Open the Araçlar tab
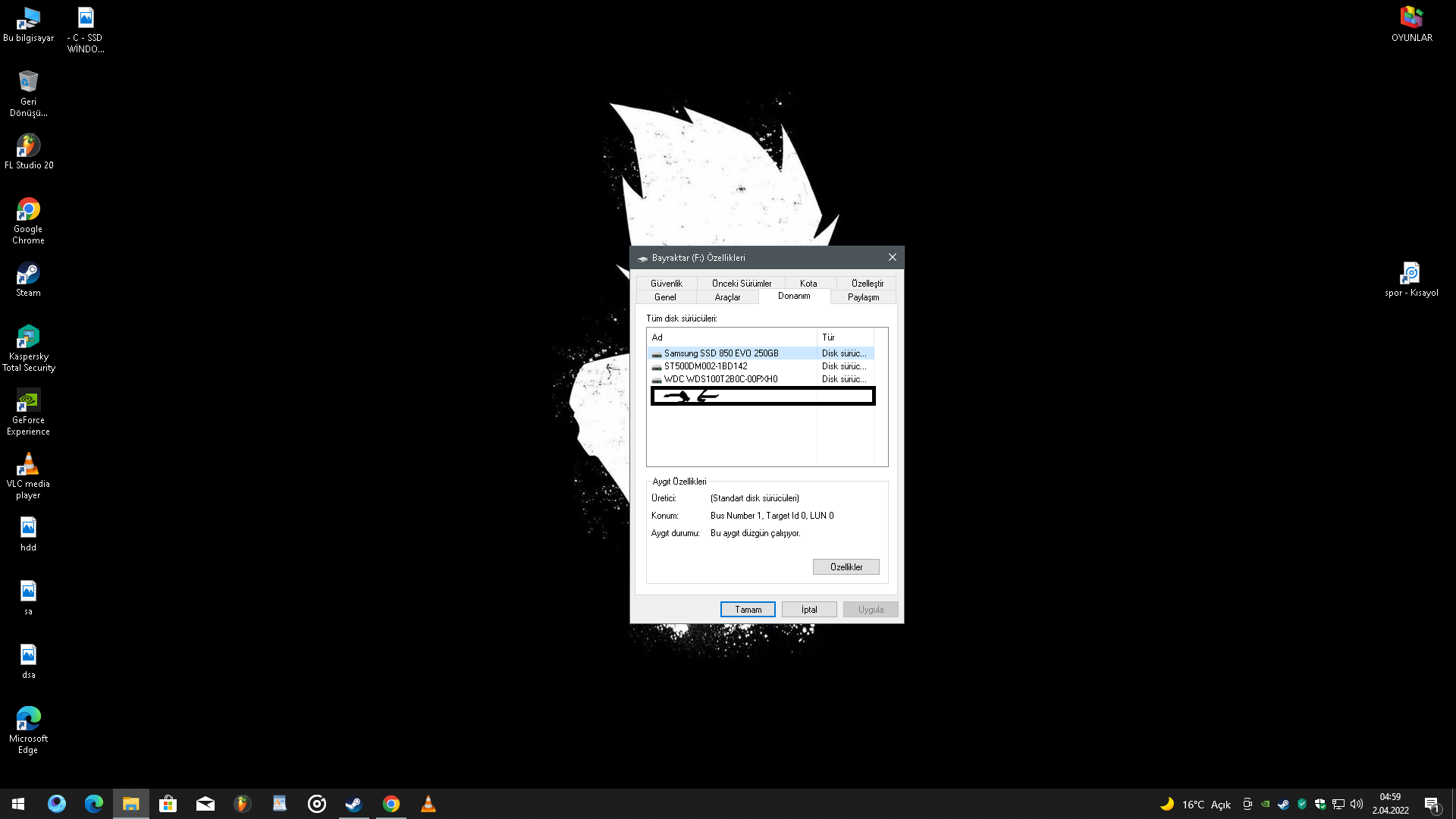The height and width of the screenshot is (819, 1456). (x=727, y=297)
